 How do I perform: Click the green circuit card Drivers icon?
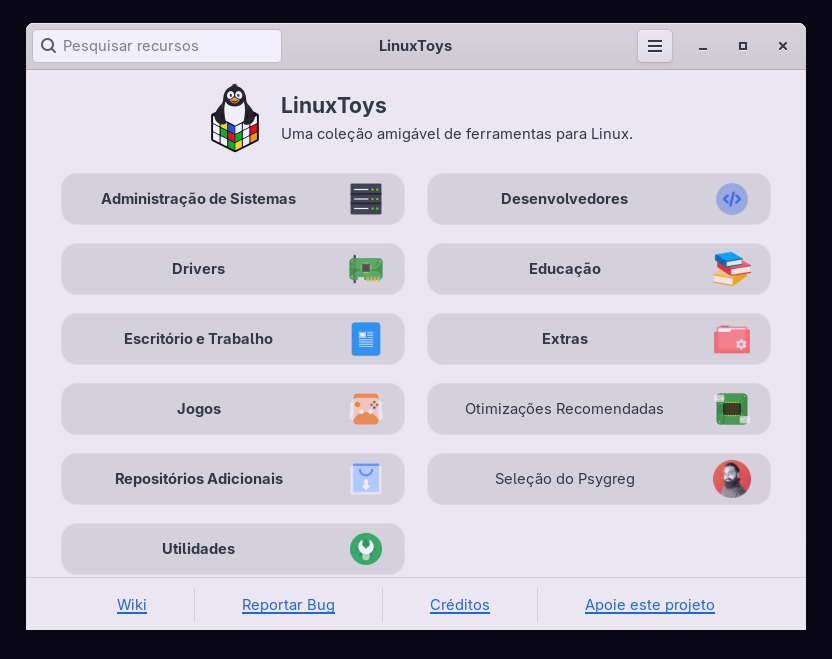[366, 269]
